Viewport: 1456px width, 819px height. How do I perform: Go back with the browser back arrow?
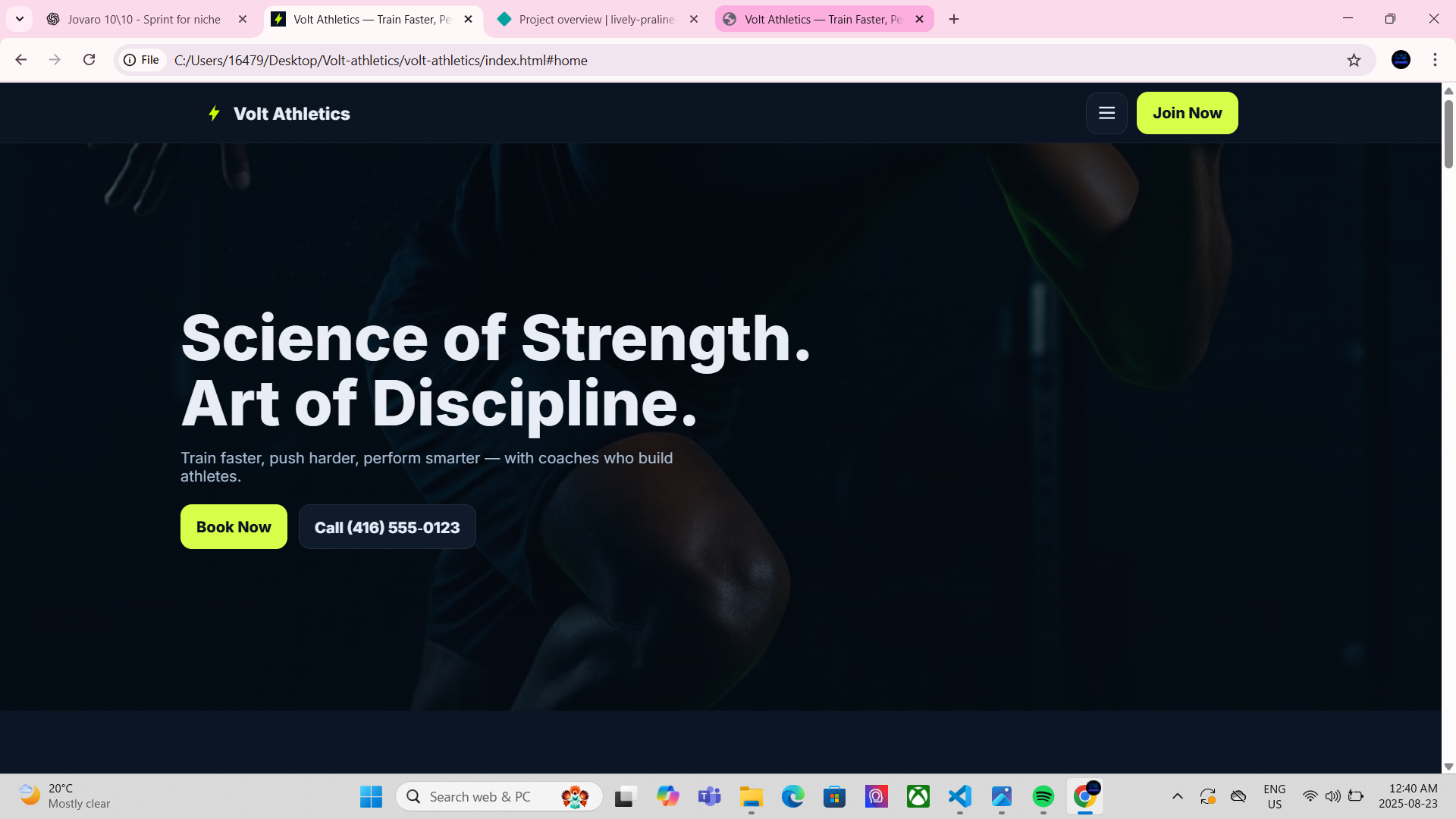(21, 60)
